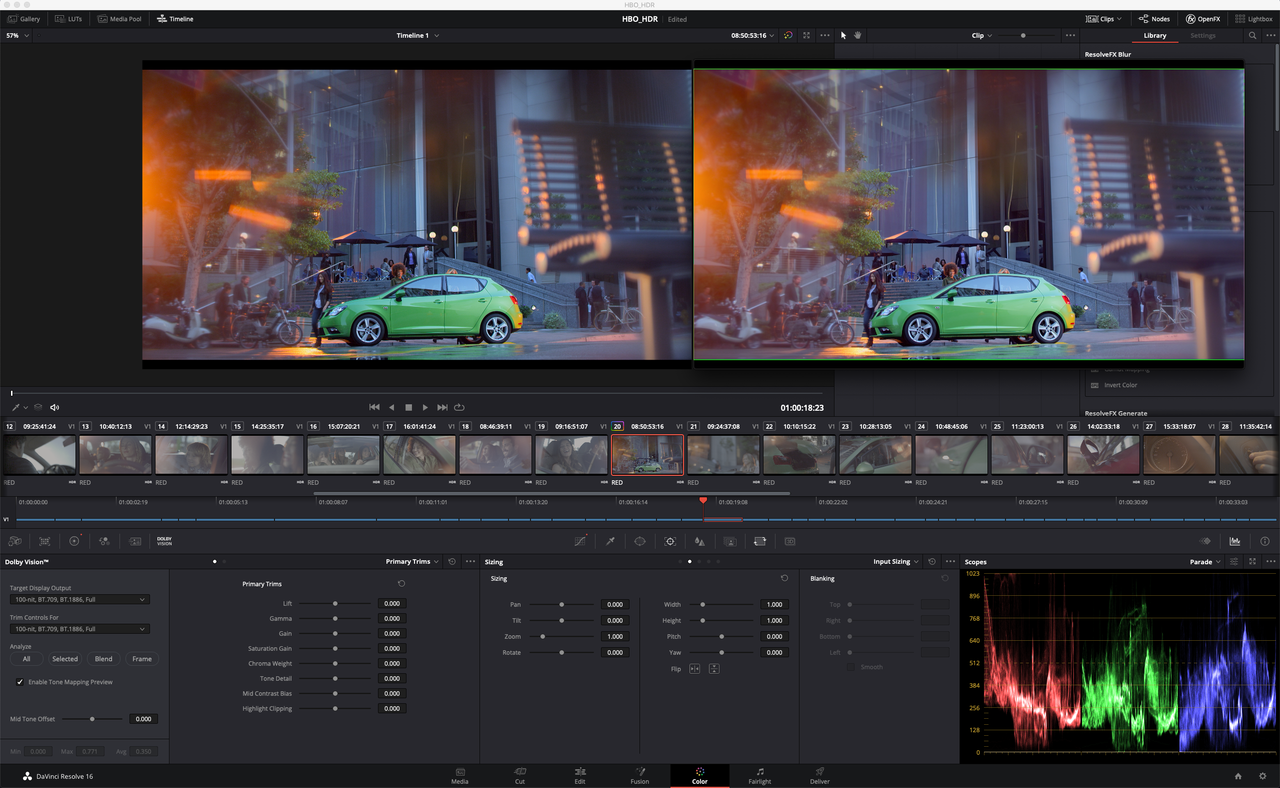This screenshot has width=1280, height=788.
Task: Toggle the Nodes panel
Action: pos(1153,19)
